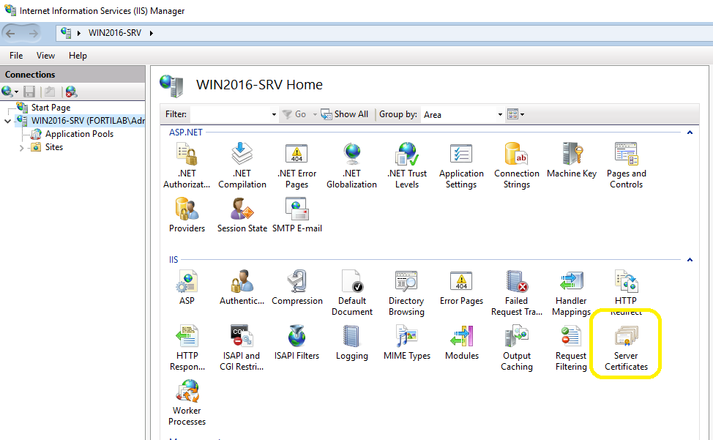
Task: Click Delete Connection icon in Connections toolbar
Action: tap(71, 91)
